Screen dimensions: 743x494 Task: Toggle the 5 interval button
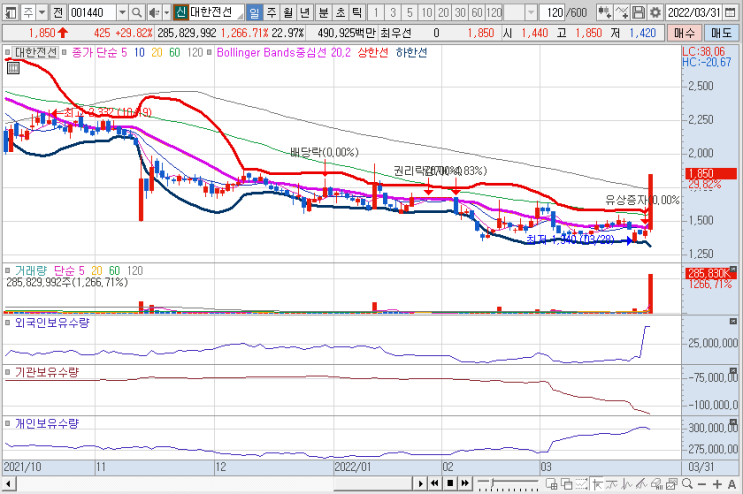click(410, 12)
